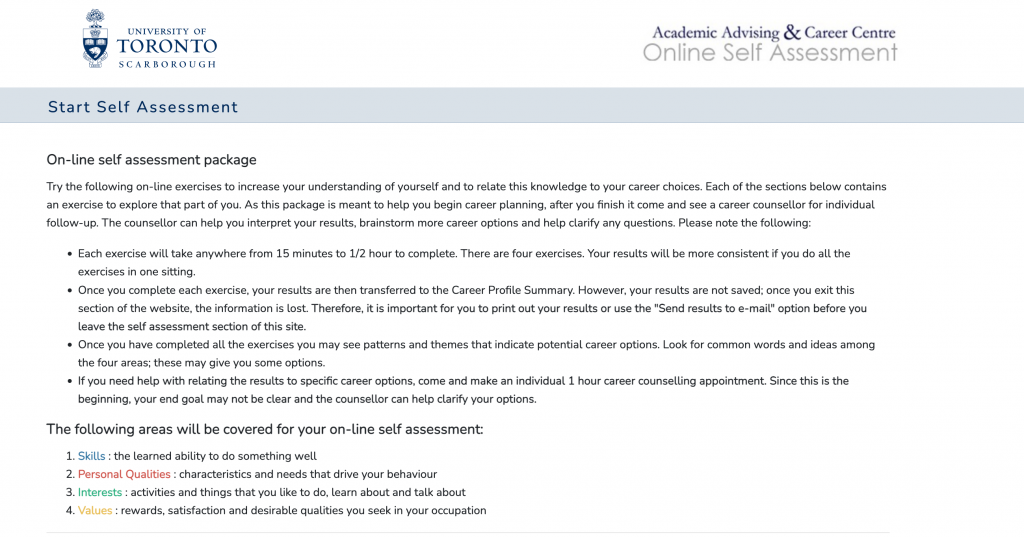
Task: Click the Online Self Assessment banner text
Action: (x=770, y=53)
